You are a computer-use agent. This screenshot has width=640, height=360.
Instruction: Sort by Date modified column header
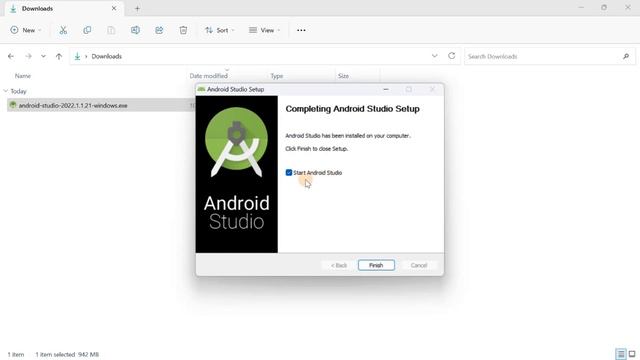(209, 76)
